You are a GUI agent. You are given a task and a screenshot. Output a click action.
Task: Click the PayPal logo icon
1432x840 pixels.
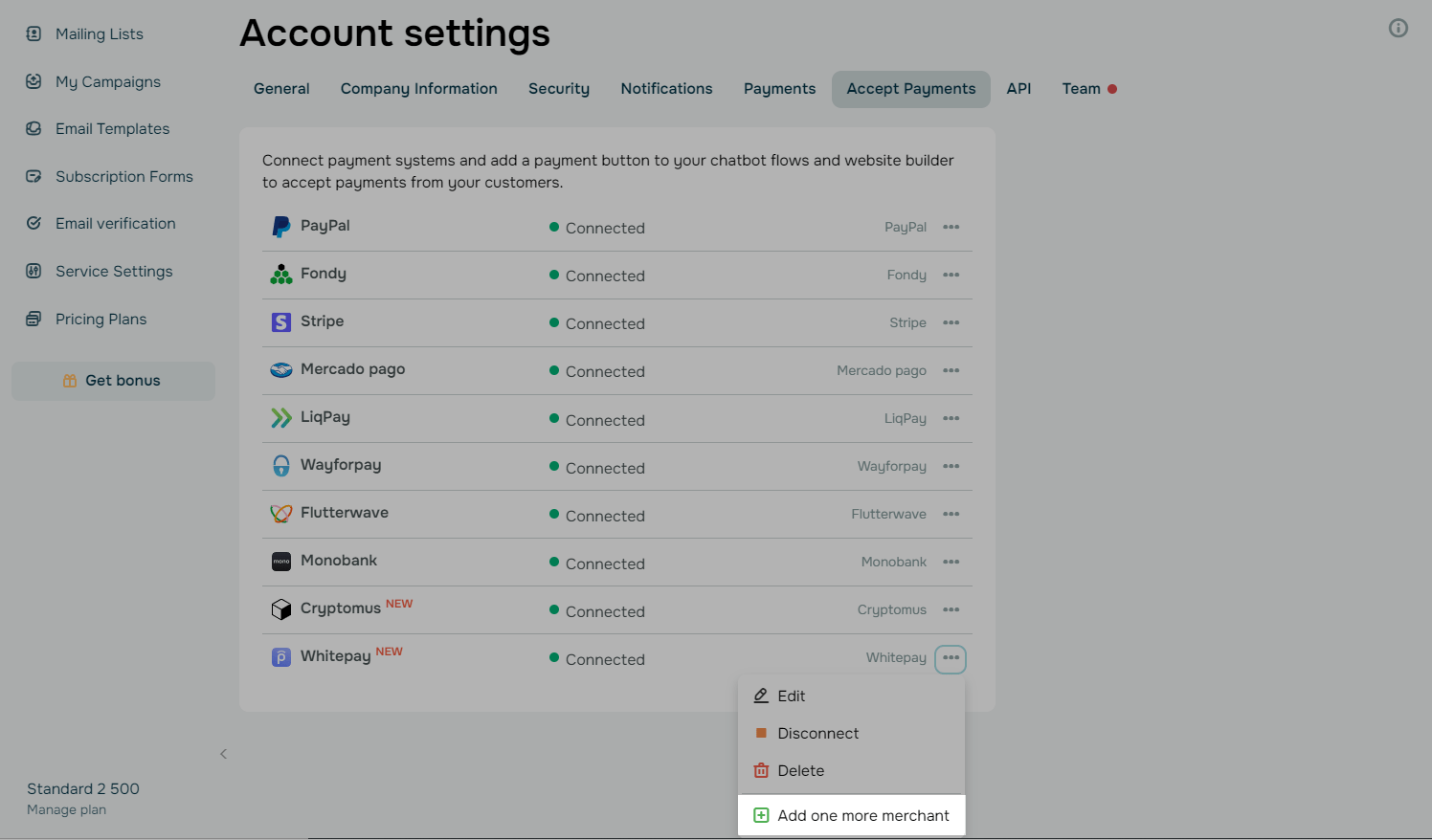pos(280,227)
